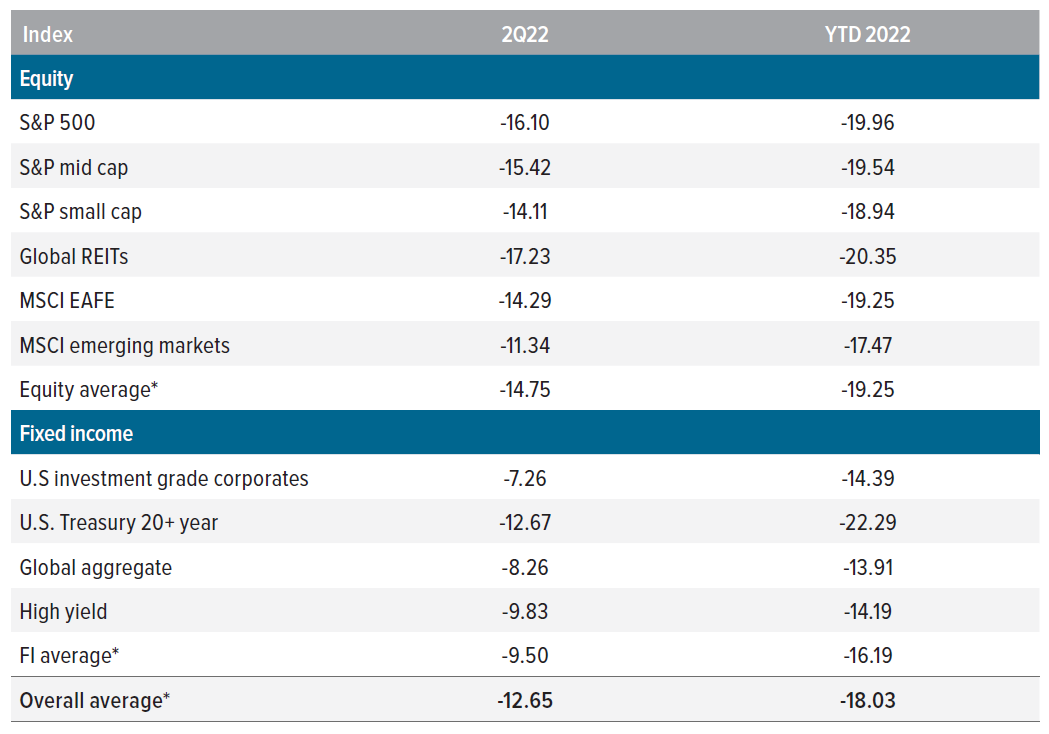
Task: Select the value -14.39
Action: tap(867, 478)
